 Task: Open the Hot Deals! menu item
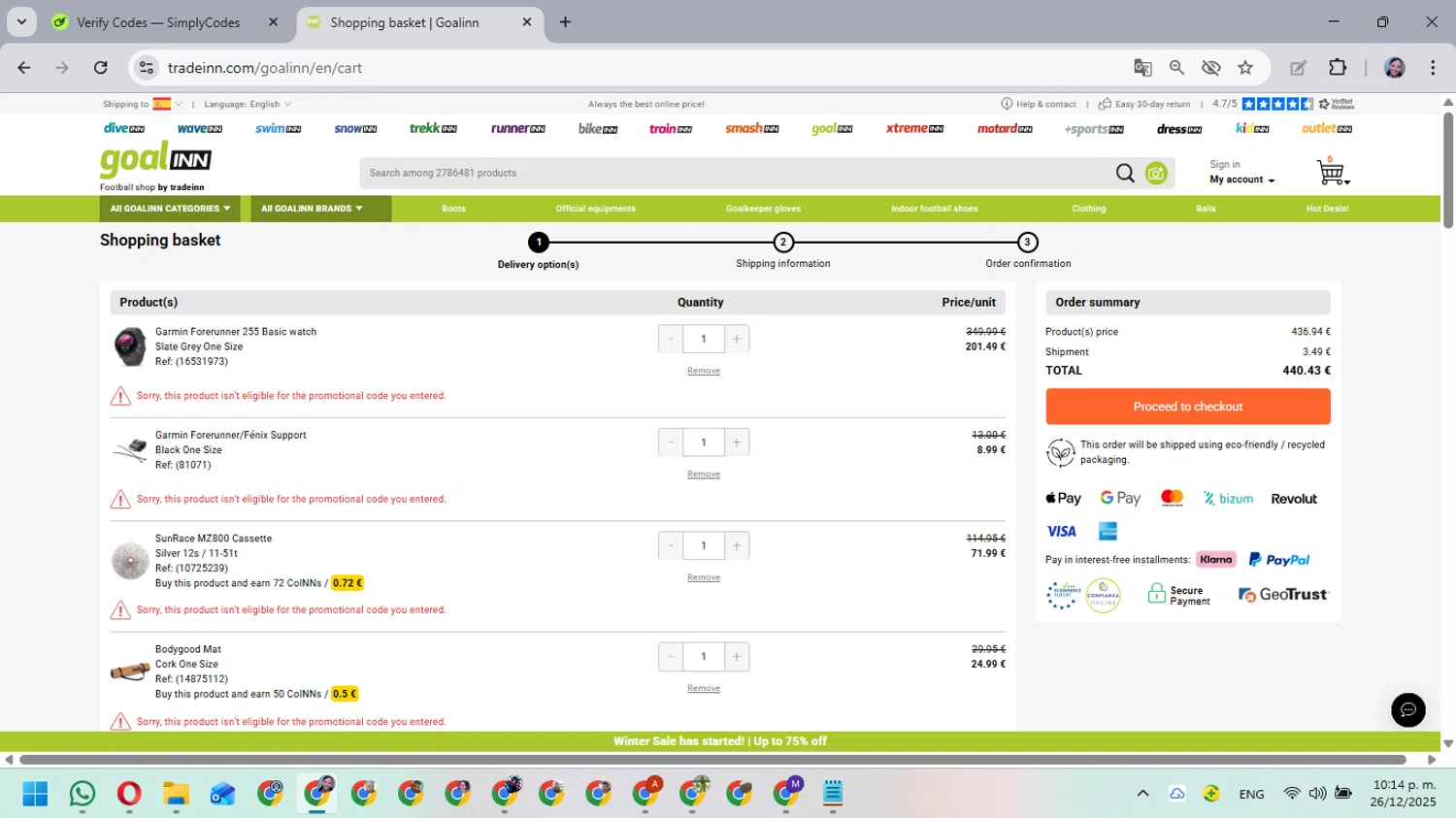pyautogui.click(x=1327, y=209)
